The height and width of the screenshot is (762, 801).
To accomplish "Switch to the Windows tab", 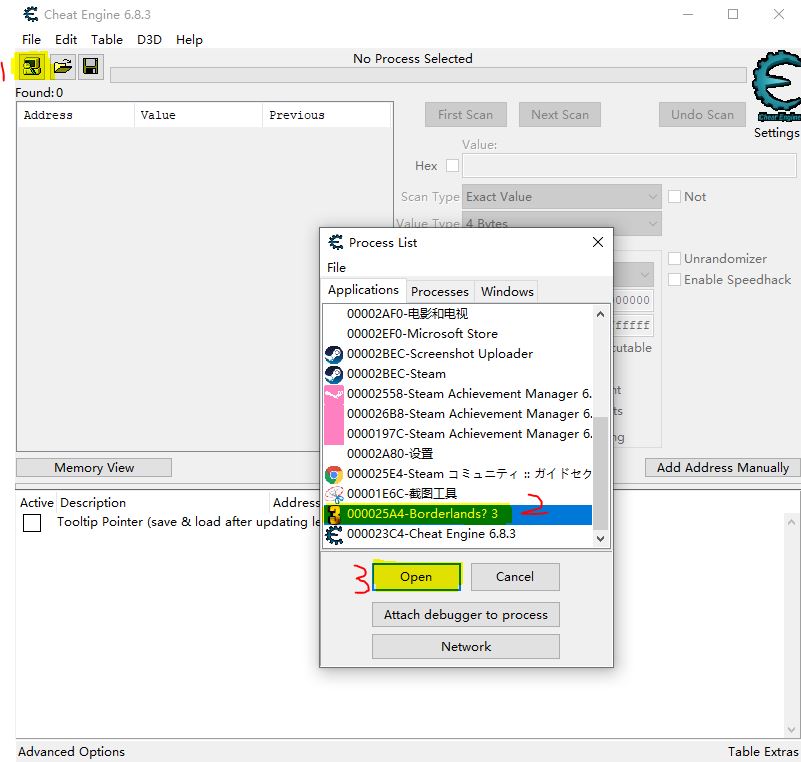I will (507, 291).
